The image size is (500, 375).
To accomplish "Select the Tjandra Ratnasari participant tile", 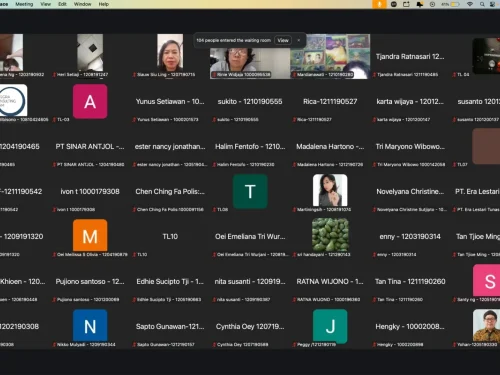I will click(x=410, y=56).
